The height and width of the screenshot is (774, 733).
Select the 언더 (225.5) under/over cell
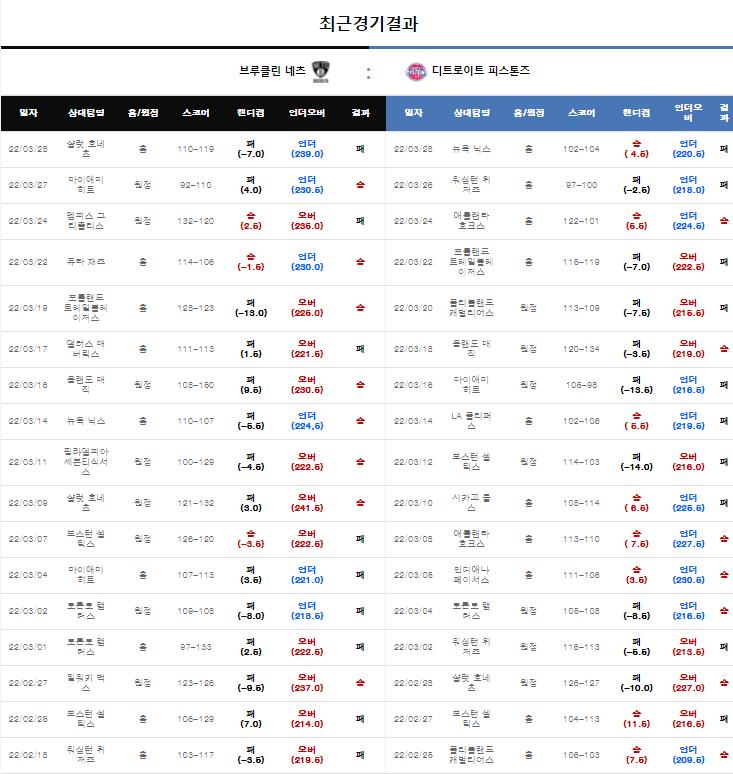pos(688,503)
